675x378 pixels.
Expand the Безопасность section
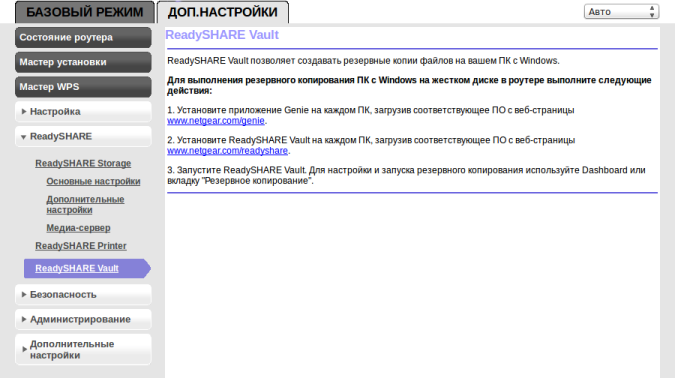click(x=83, y=294)
